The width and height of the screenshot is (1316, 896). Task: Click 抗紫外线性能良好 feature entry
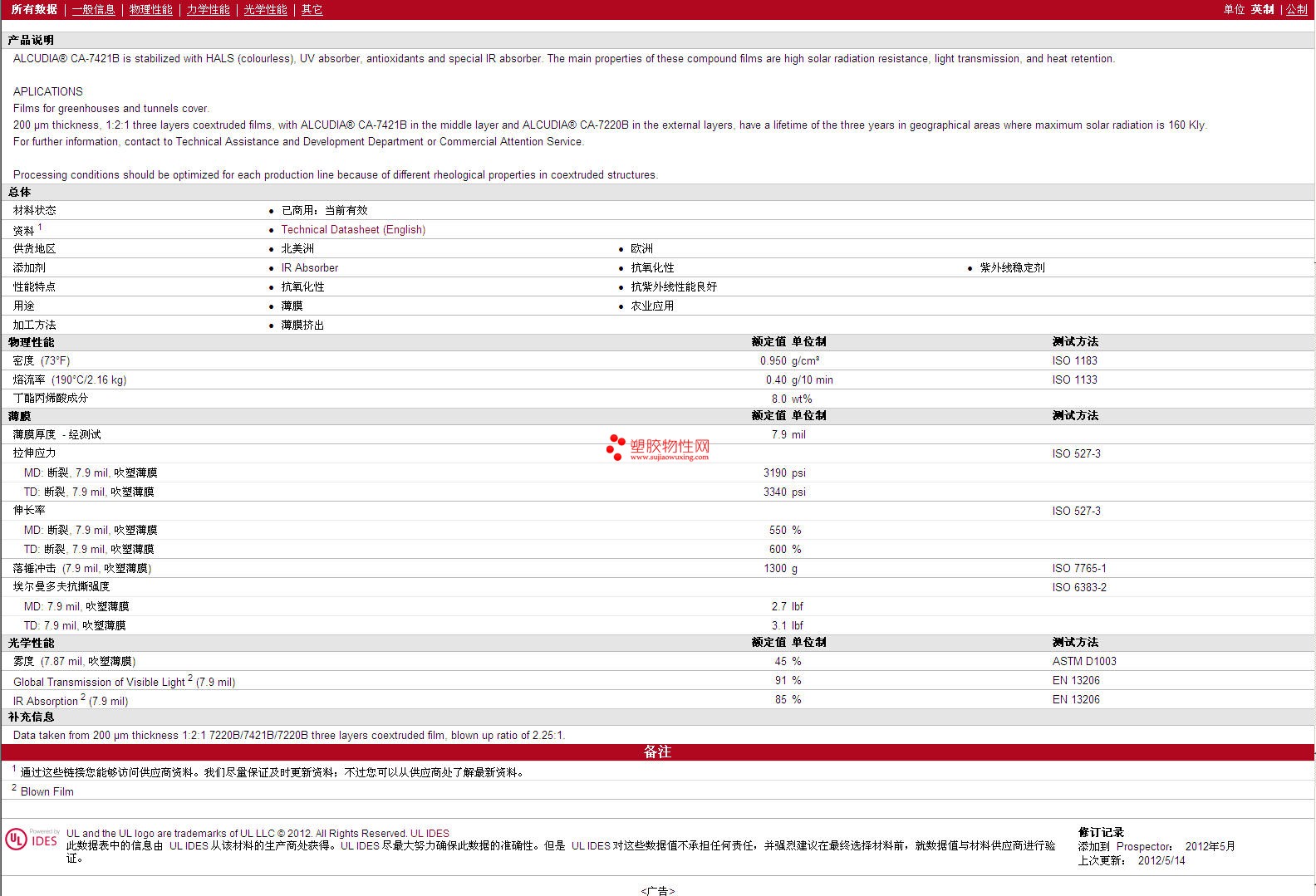[674, 287]
